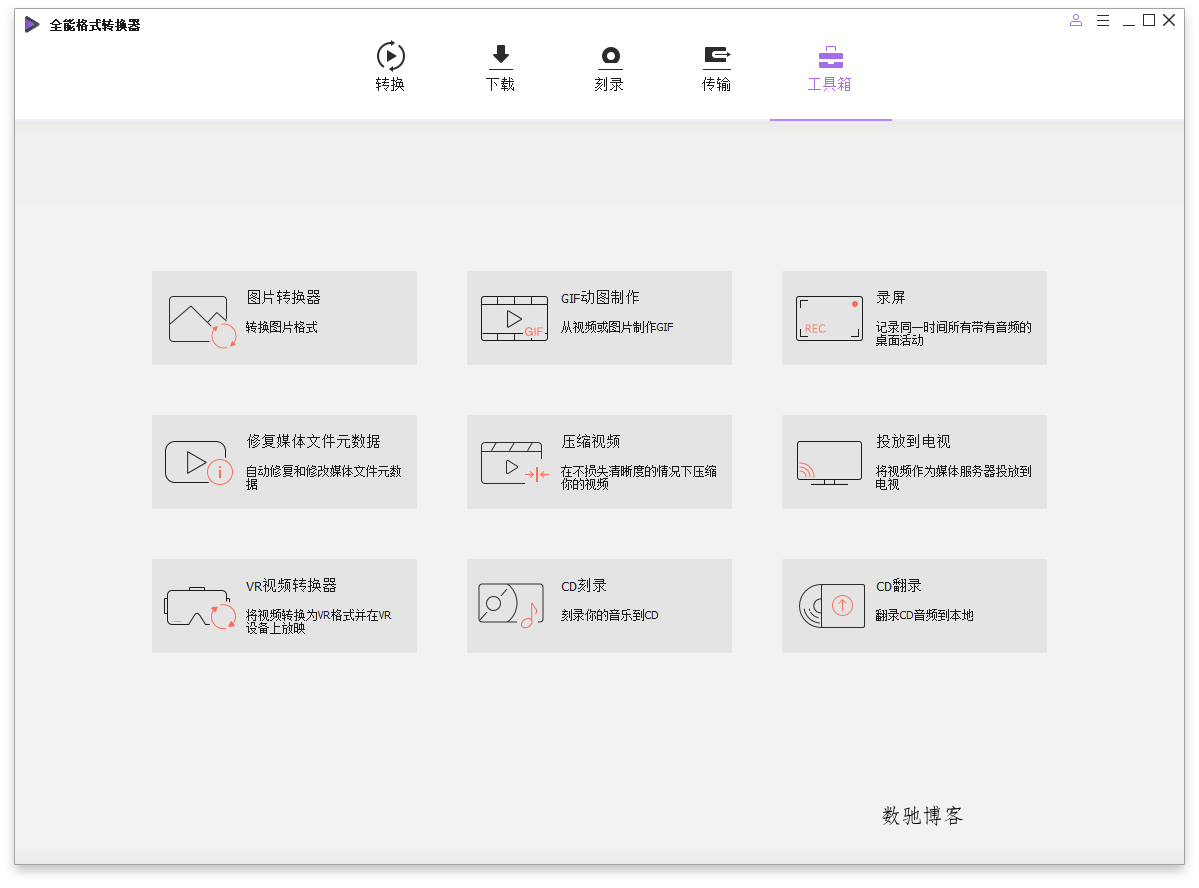Click description 将视频作为媒体服务器投放到电视
The height and width of the screenshot is (888, 1199).
click(954, 477)
